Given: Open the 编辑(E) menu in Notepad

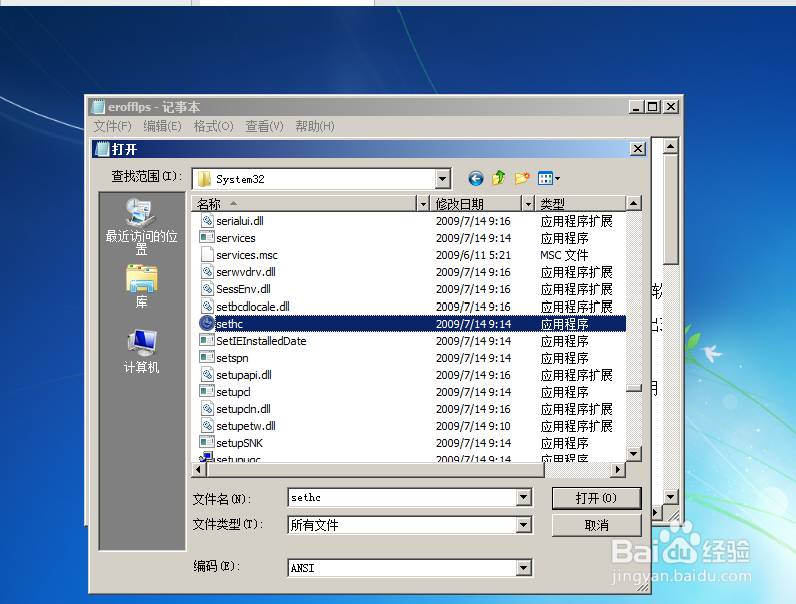Looking at the screenshot, I should [x=162, y=126].
